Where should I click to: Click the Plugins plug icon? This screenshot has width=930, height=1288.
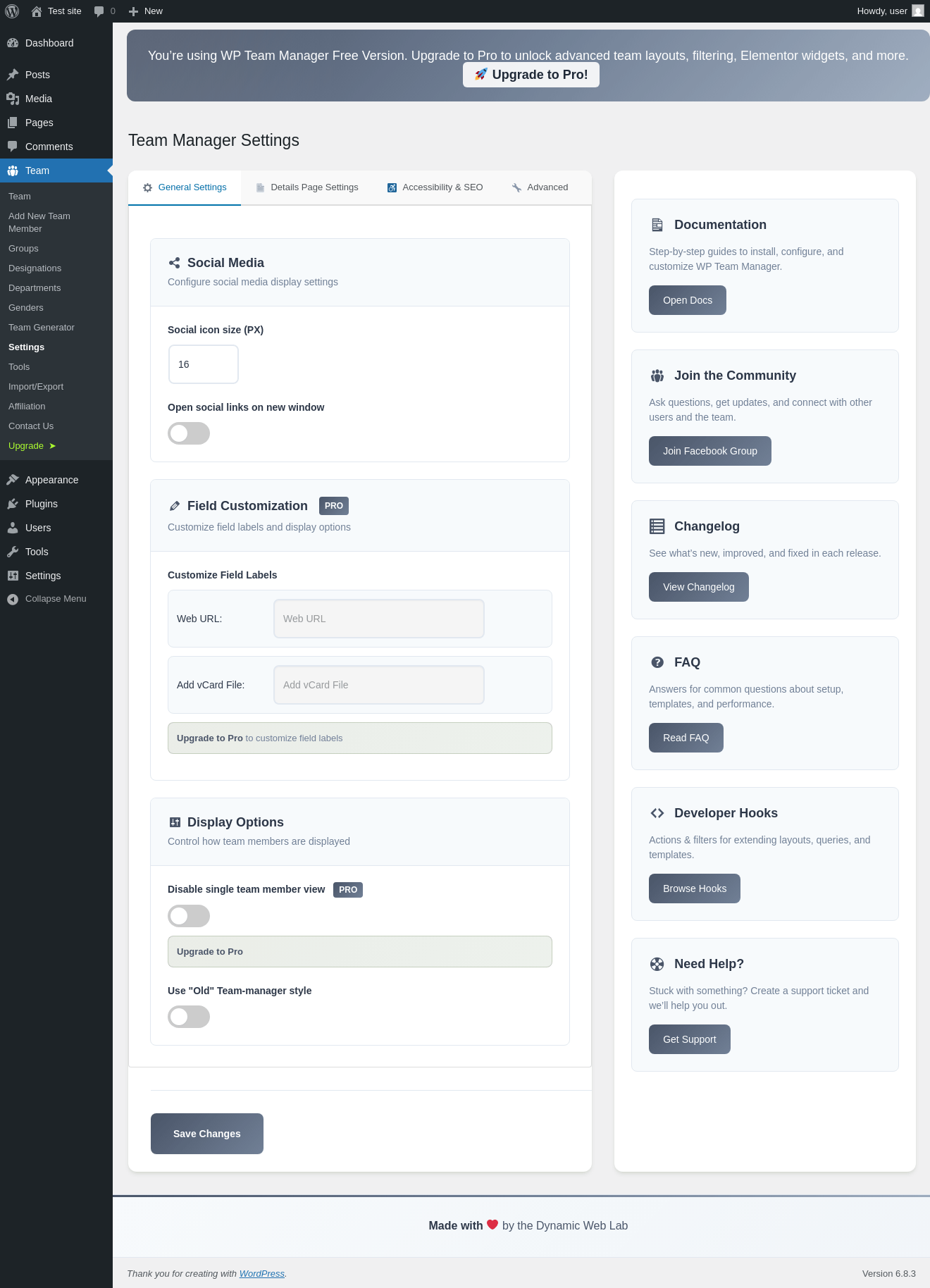tap(13, 504)
